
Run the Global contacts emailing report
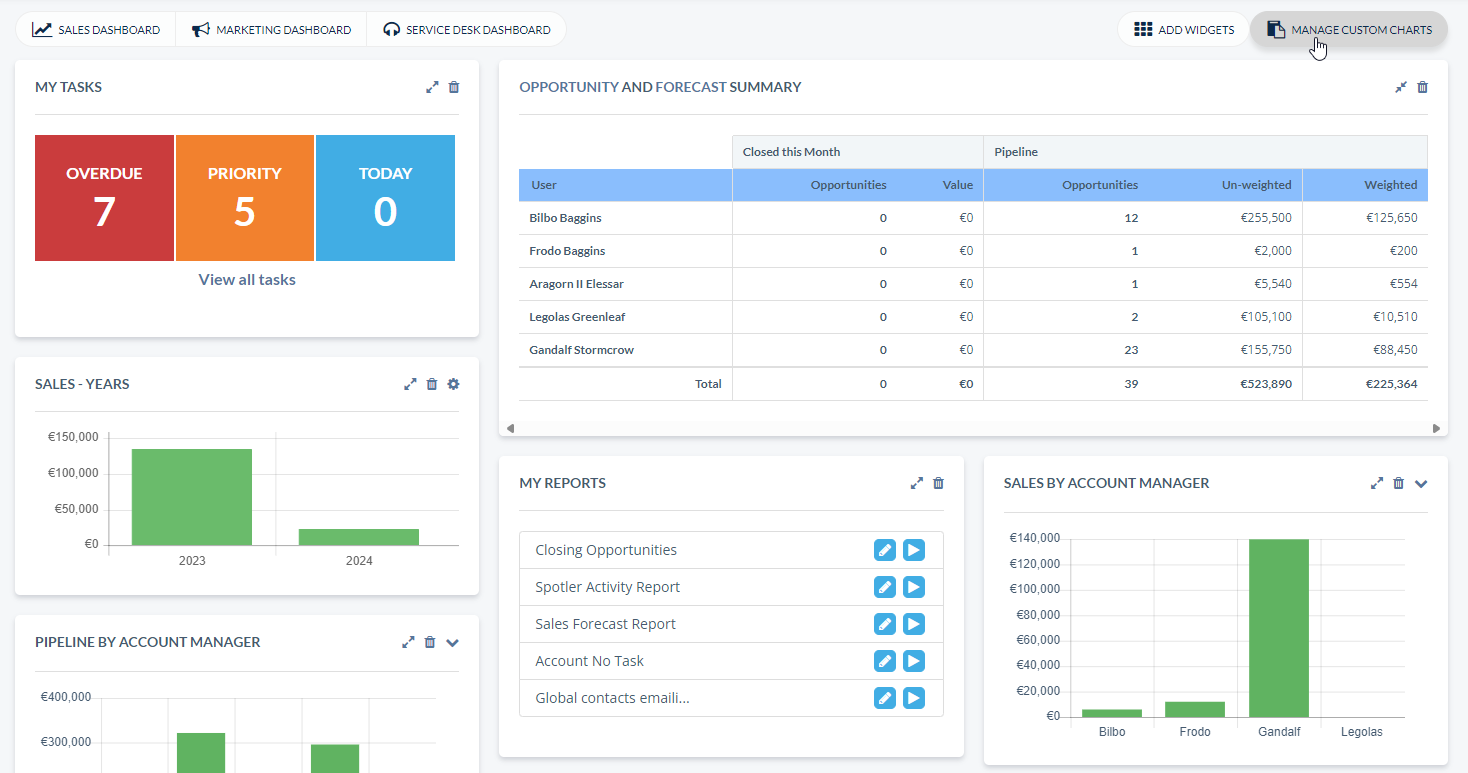click(914, 698)
